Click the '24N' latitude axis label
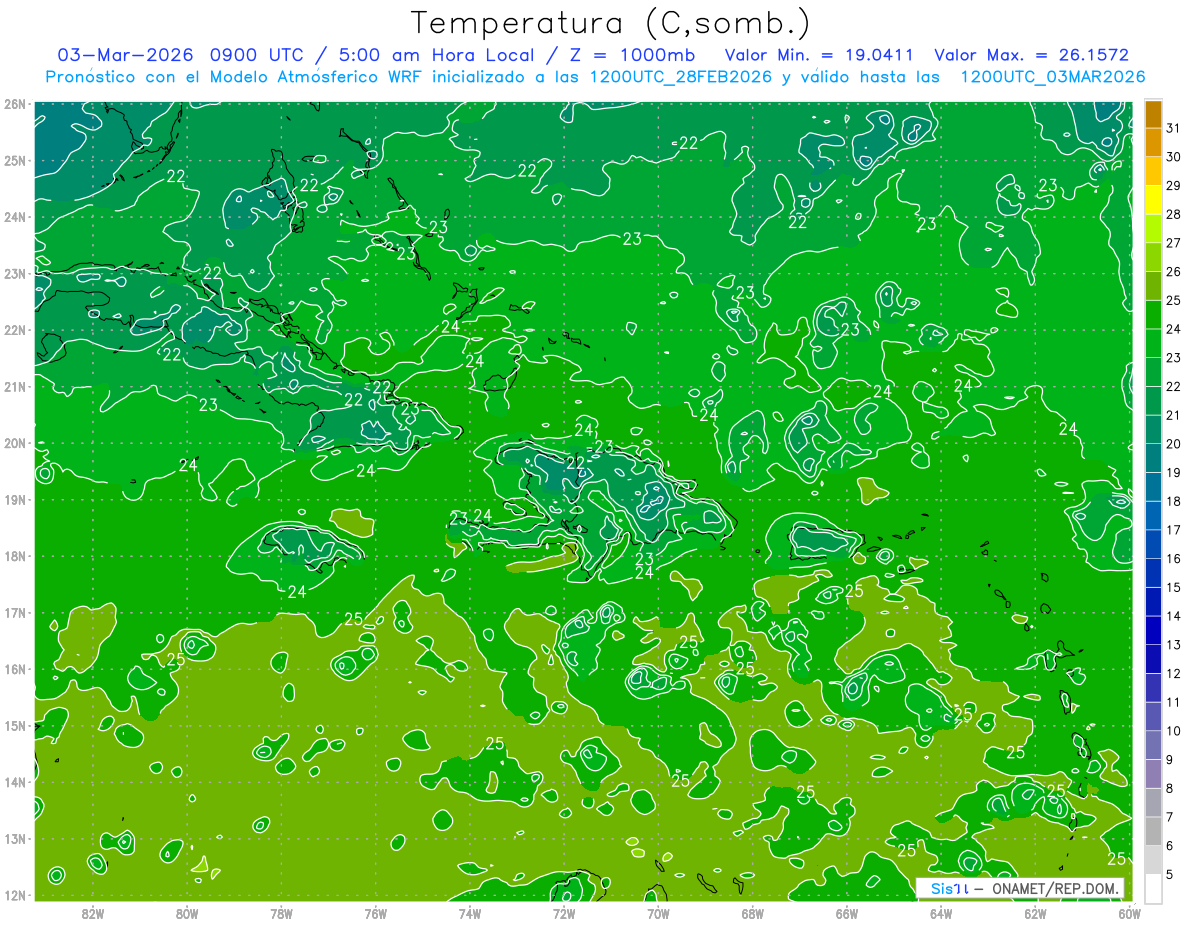 (x=14, y=217)
